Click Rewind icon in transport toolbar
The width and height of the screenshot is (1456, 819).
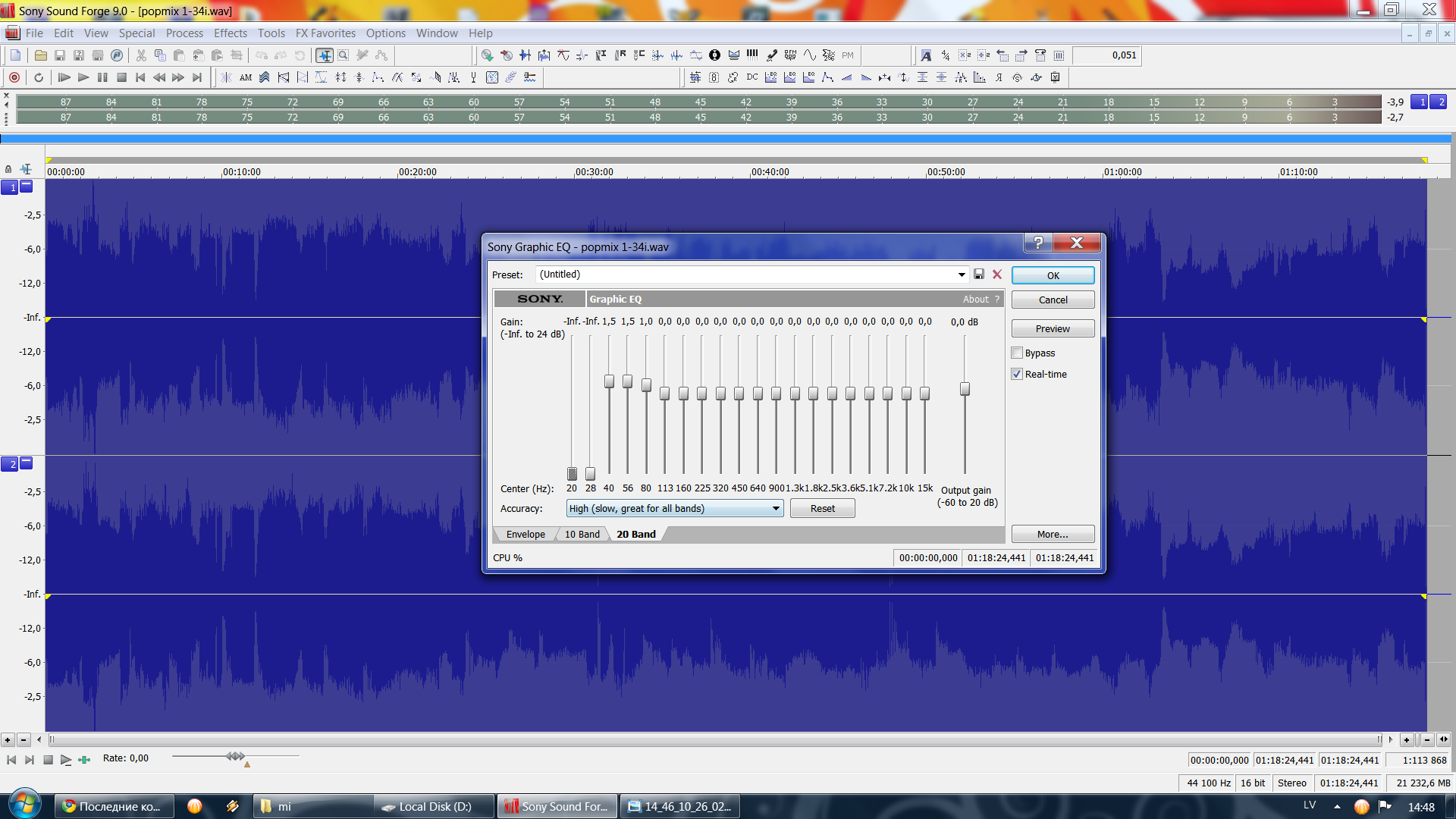coord(159,77)
